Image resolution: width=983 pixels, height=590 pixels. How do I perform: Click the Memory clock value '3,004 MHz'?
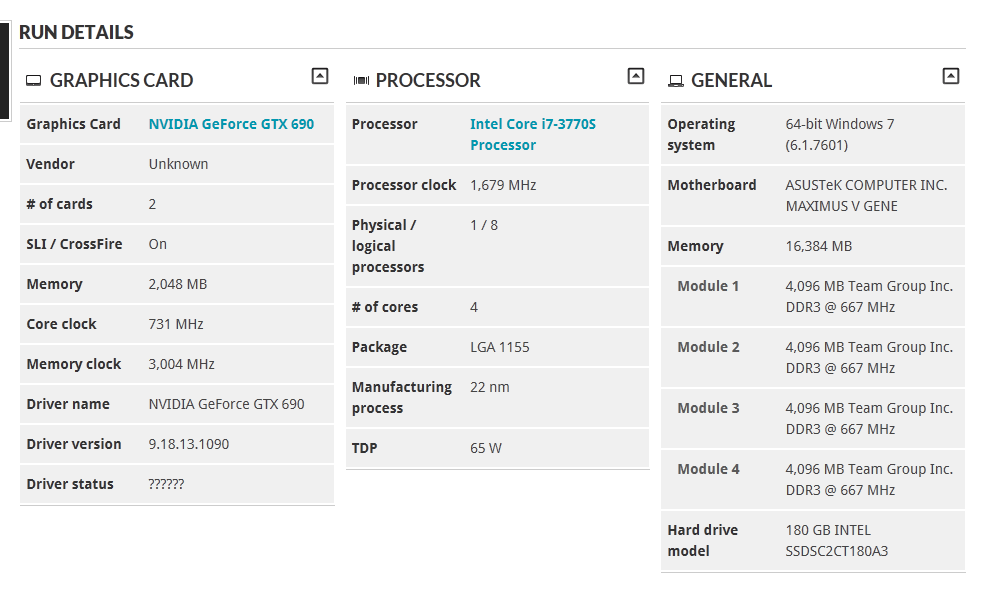click(181, 364)
